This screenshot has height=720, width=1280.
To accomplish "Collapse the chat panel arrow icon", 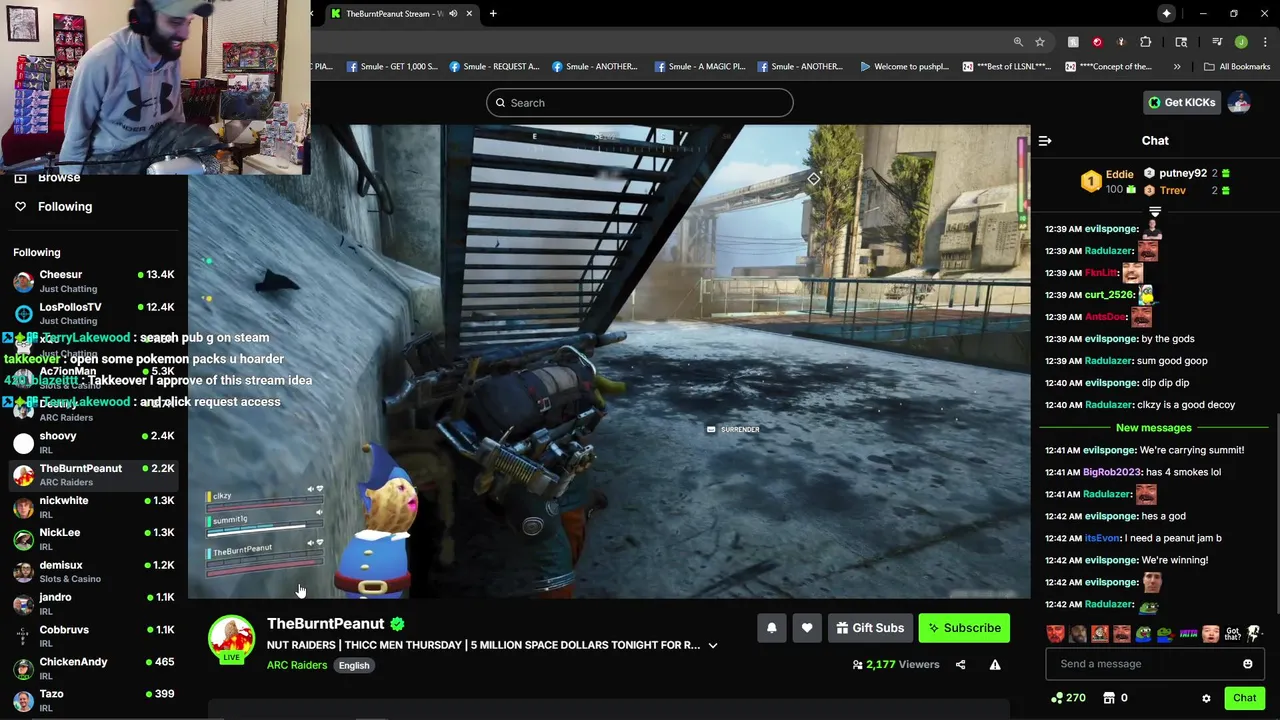I will pyautogui.click(x=1044, y=141).
